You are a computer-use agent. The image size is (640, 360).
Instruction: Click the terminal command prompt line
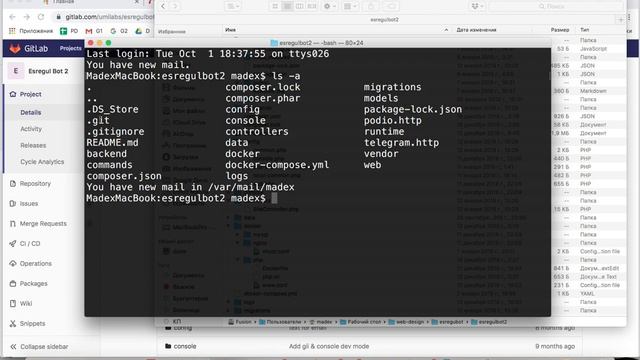pyautogui.click(x=182, y=198)
